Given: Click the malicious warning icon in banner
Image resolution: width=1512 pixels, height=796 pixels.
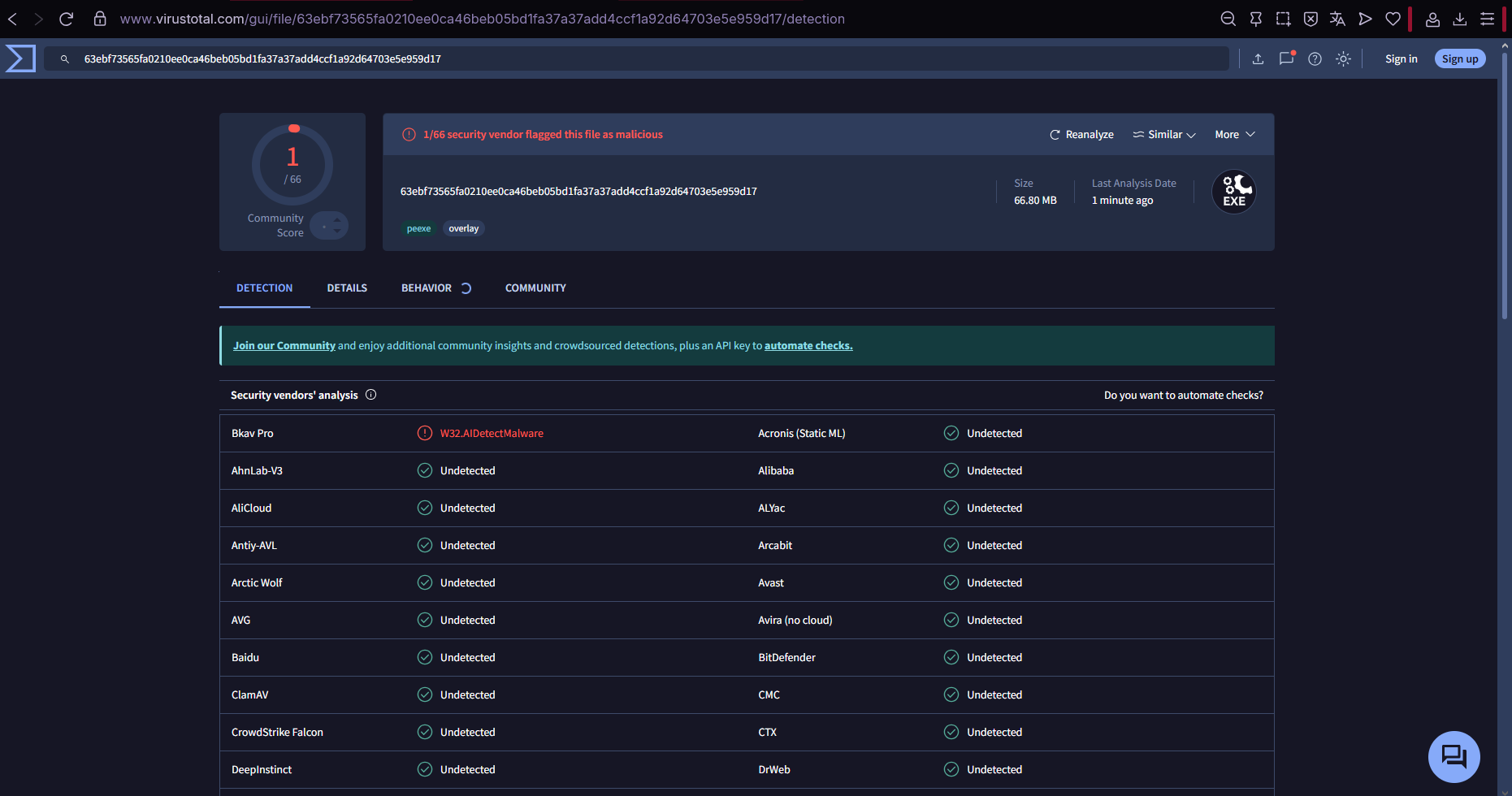Looking at the screenshot, I should click(x=409, y=135).
